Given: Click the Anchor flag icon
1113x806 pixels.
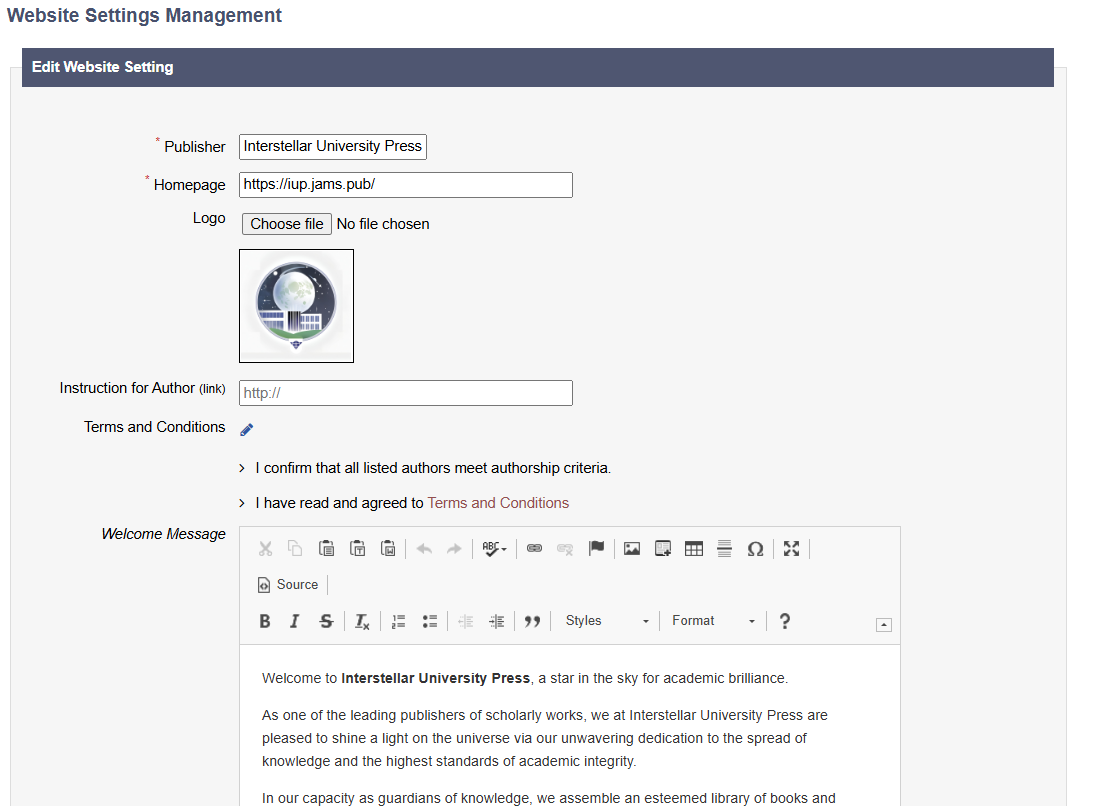Looking at the screenshot, I should pyautogui.click(x=596, y=548).
